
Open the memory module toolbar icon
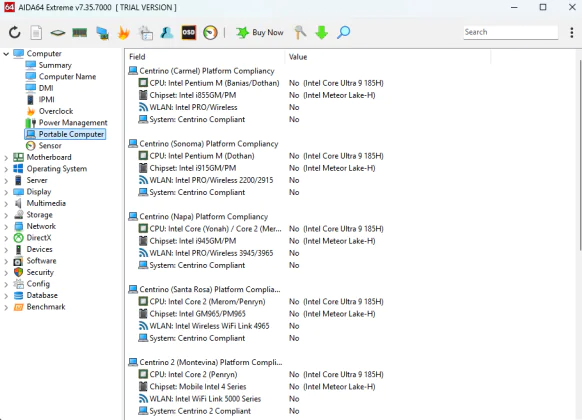coord(80,33)
